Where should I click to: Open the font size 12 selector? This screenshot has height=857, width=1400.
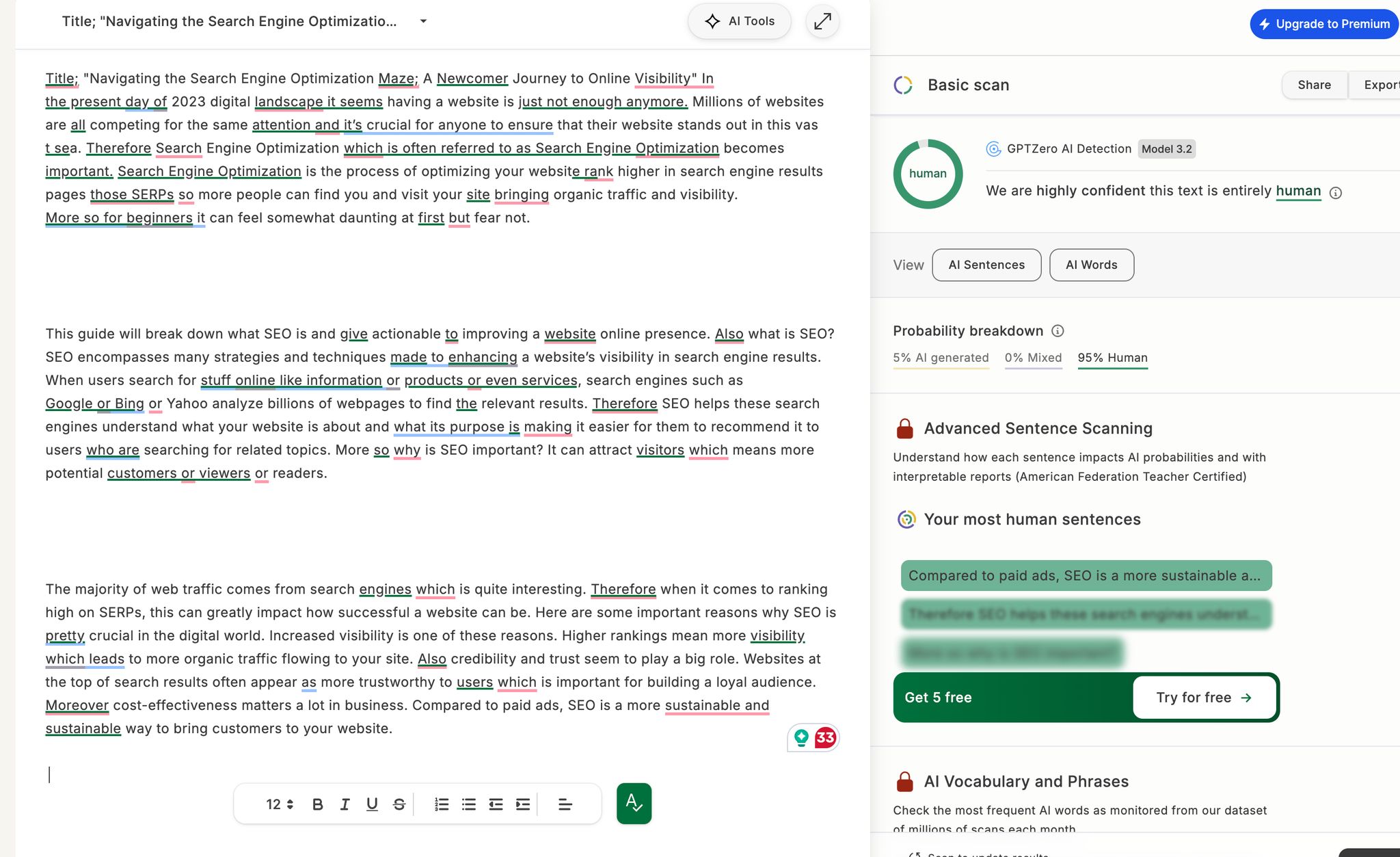(280, 804)
